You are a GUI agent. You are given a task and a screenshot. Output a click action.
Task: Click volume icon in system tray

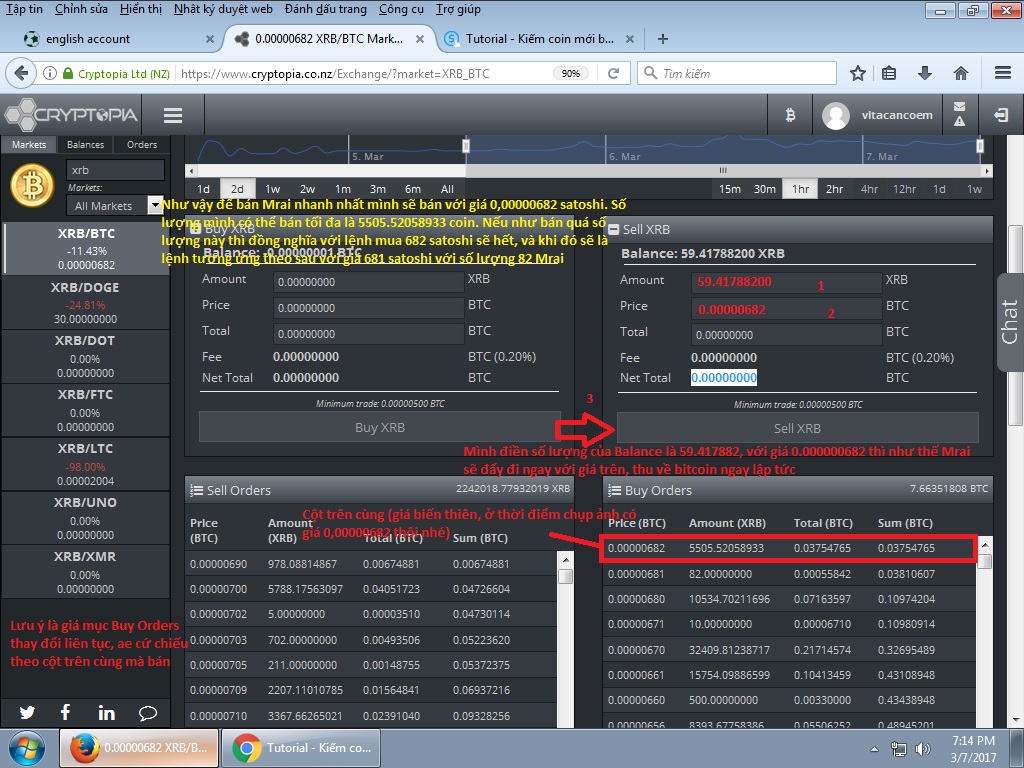[923, 749]
